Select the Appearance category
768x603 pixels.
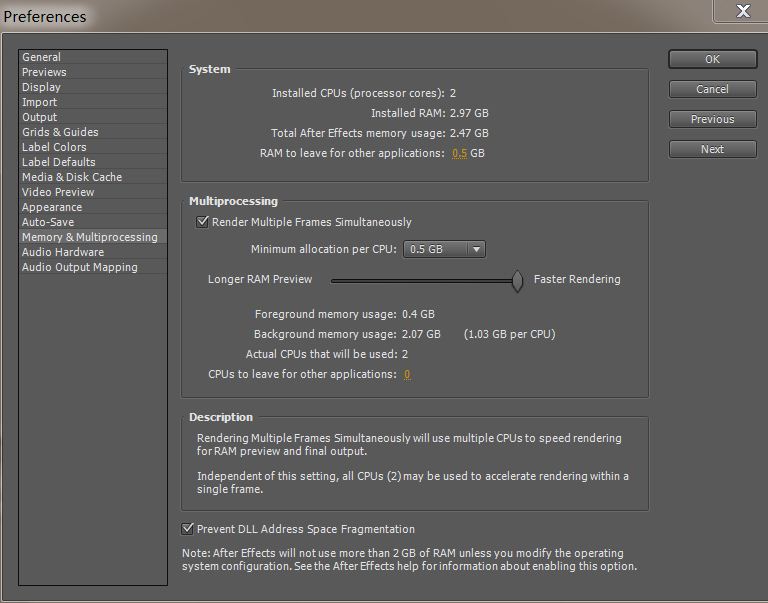[x=93, y=207]
